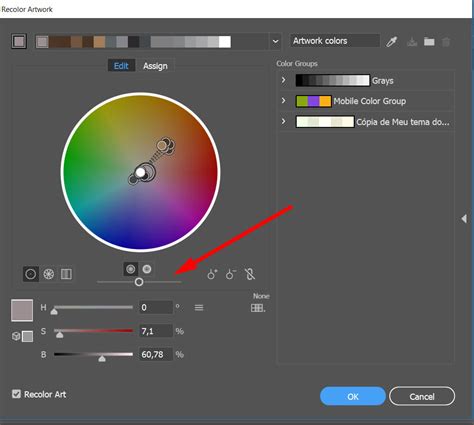Image resolution: width=474 pixels, height=425 pixels.
Task: Expand the Grays color group
Action: (283, 80)
